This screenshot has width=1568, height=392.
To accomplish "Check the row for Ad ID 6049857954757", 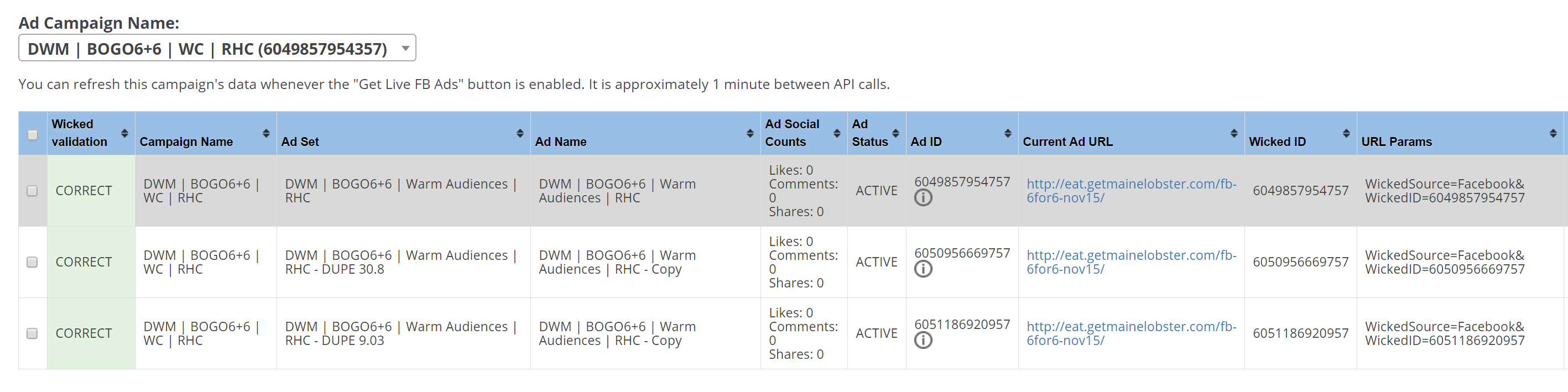I will click(x=32, y=191).
